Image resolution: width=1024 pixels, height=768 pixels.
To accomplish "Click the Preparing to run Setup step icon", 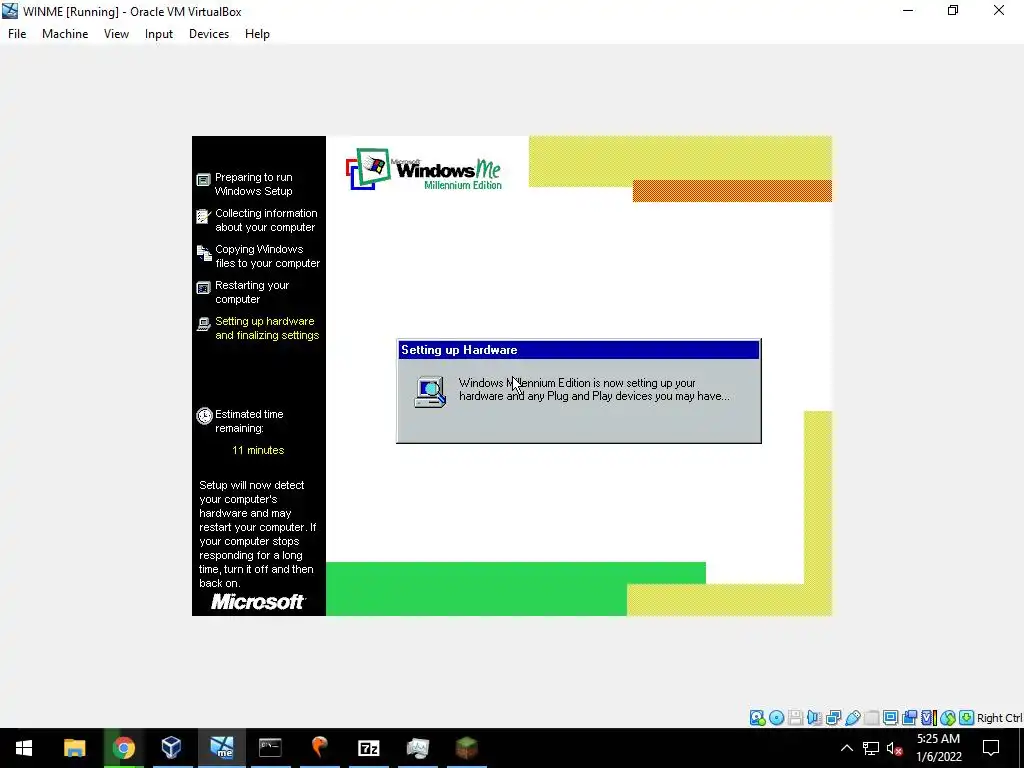I will pyautogui.click(x=204, y=180).
